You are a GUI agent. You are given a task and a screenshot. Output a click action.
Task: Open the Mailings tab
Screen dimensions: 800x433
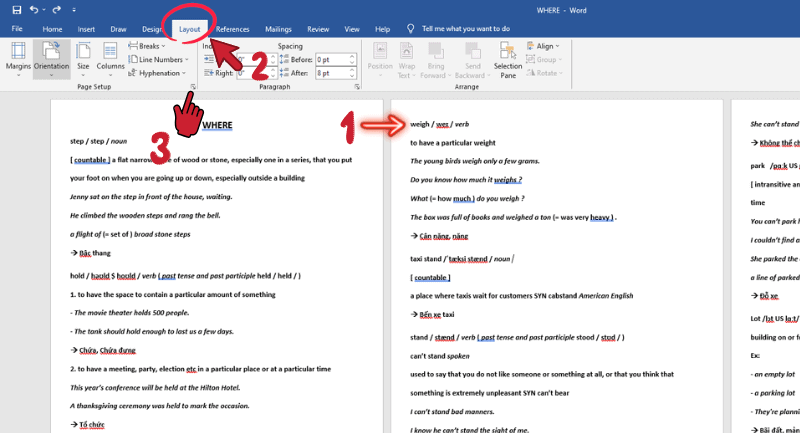[279, 30]
